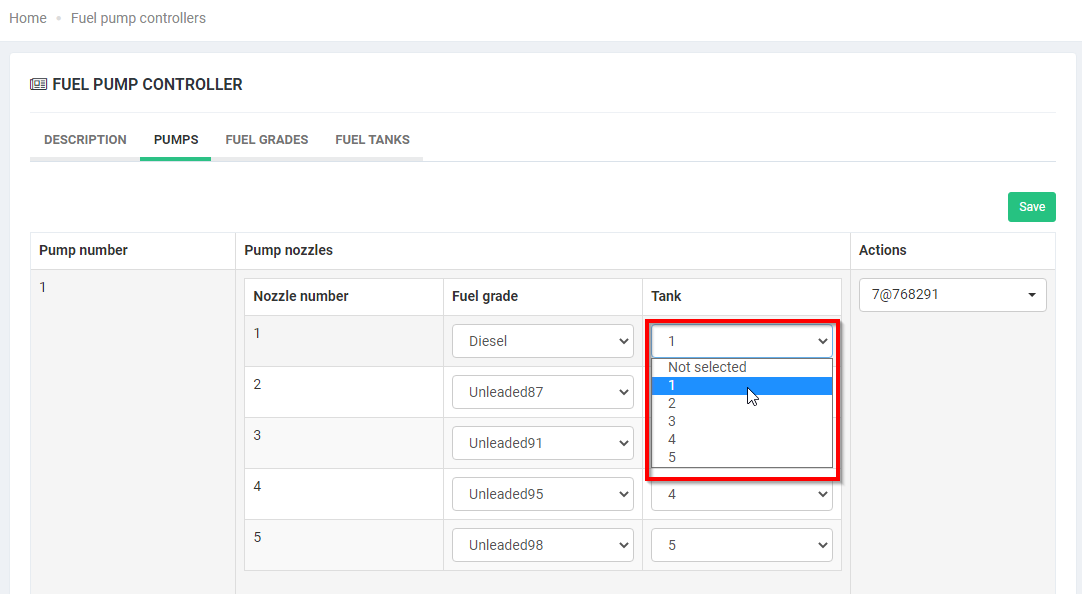Expand the Unleaded95 fuel grade dropdown
1082x594 pixels.
click(x=542, y=494)
